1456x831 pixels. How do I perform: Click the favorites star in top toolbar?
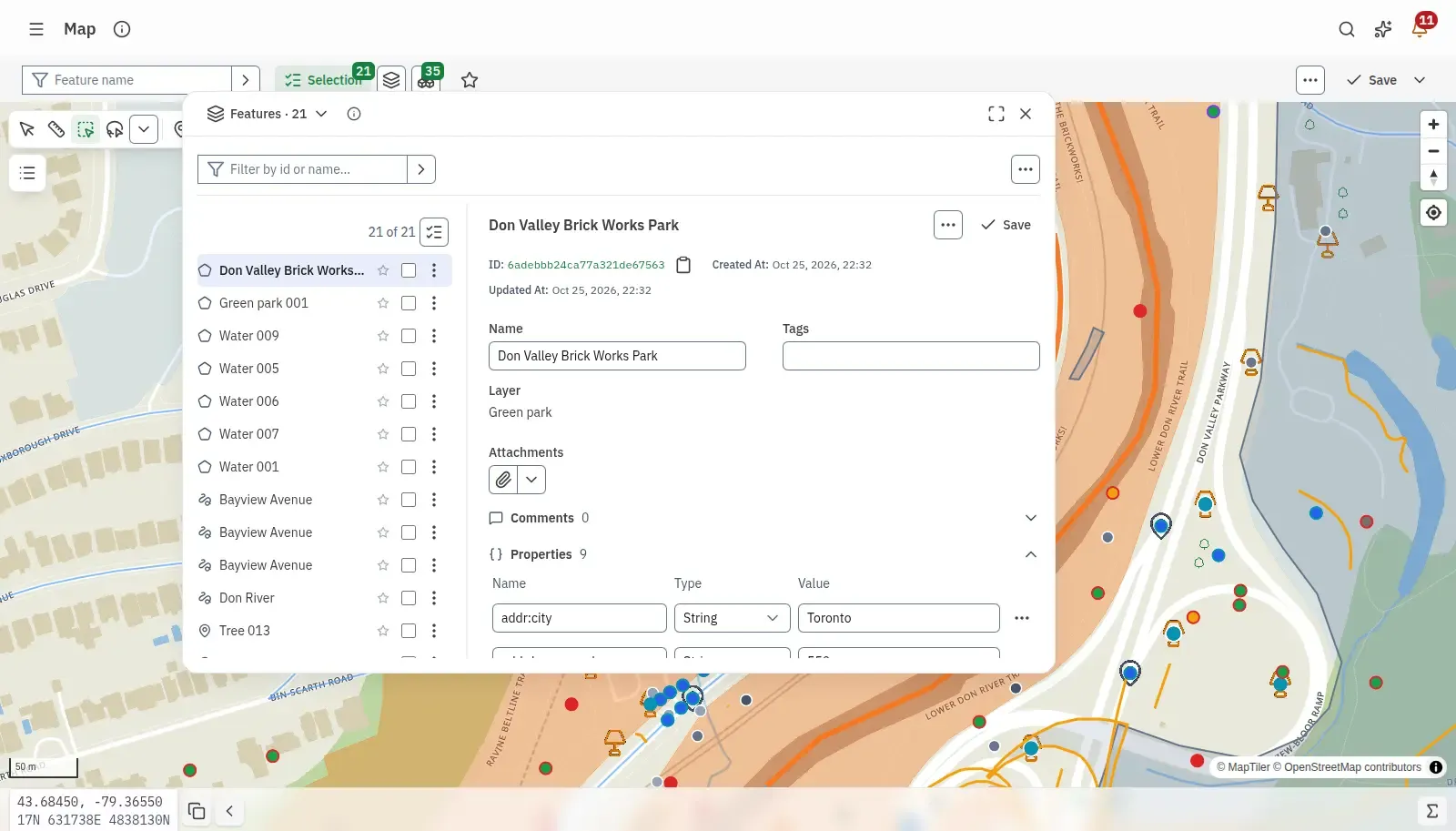[470, 80]
